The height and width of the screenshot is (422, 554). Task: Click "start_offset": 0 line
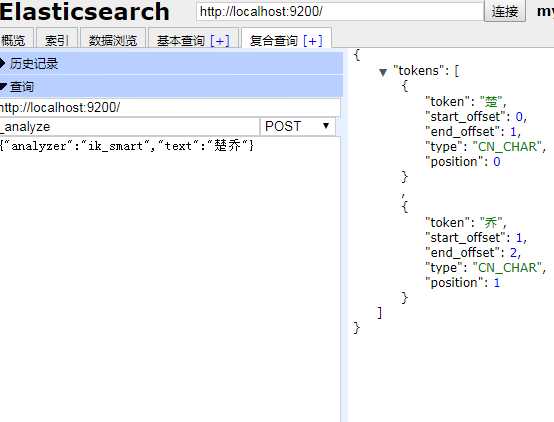pyautogui.click(x=476, y=117)
